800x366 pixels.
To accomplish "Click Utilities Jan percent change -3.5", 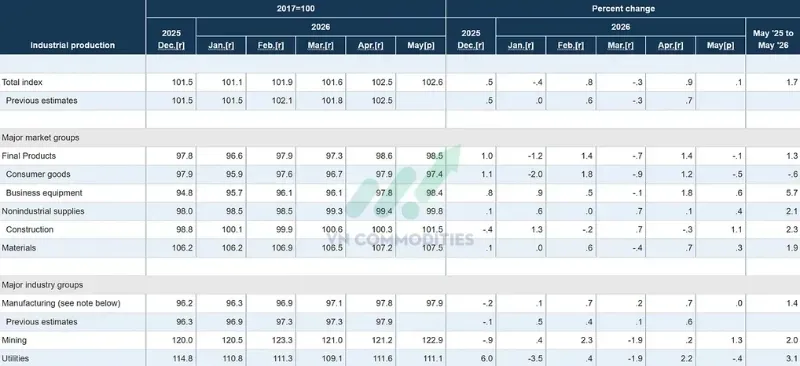I will [x=534, y=358].
